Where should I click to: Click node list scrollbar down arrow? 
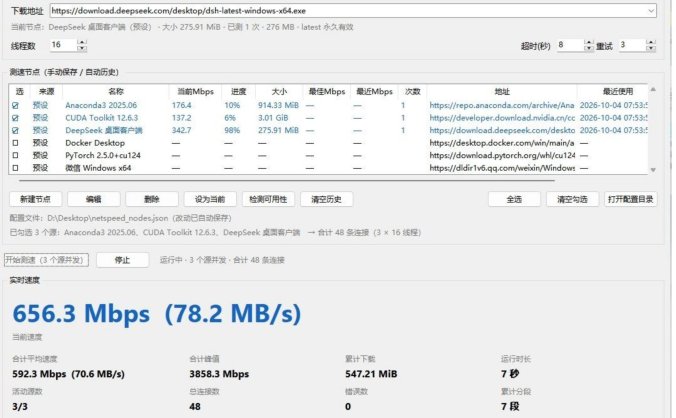click(653, 170)
